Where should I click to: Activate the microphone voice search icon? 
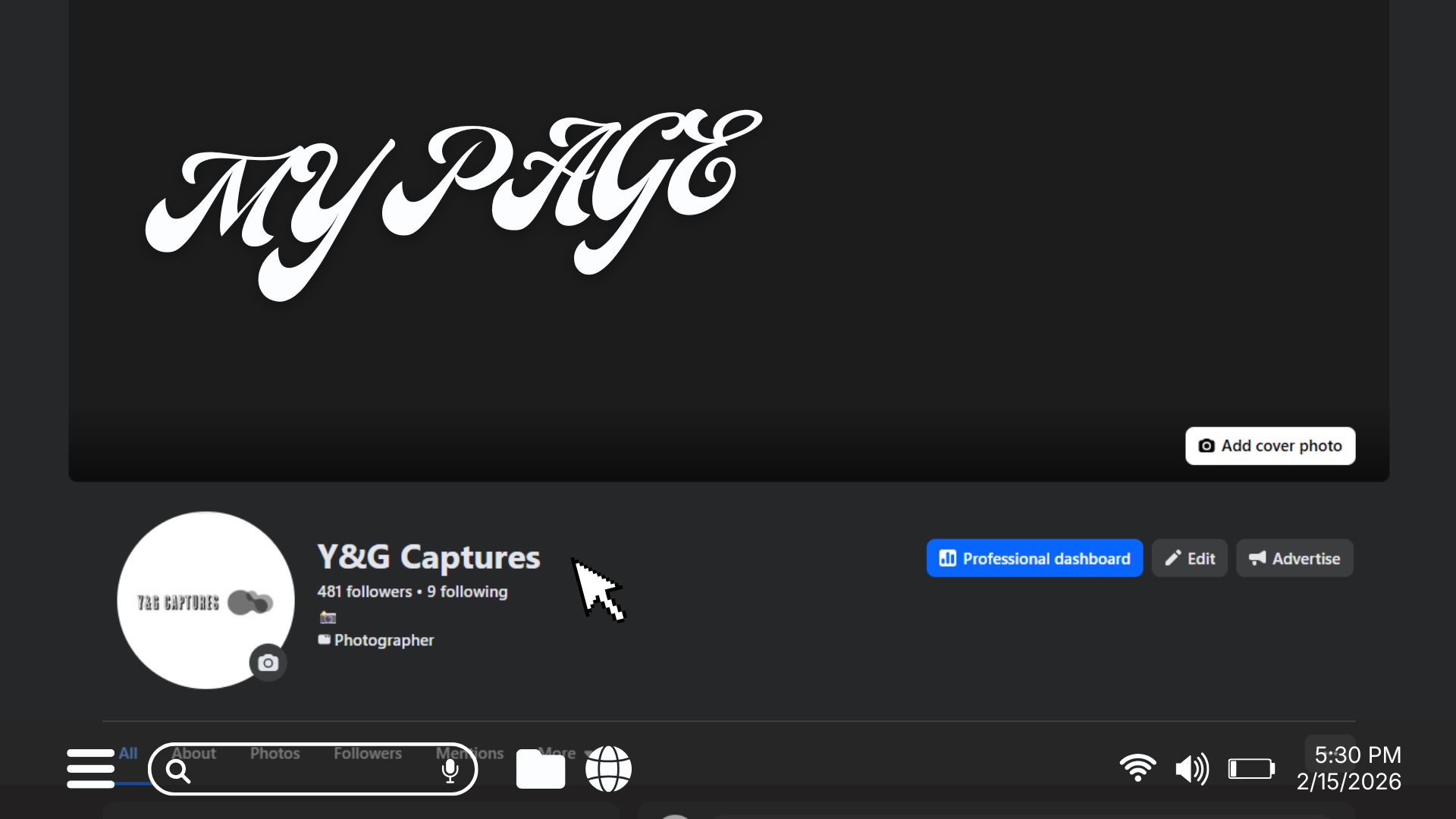pyautogui.click(x=450, y=770)
